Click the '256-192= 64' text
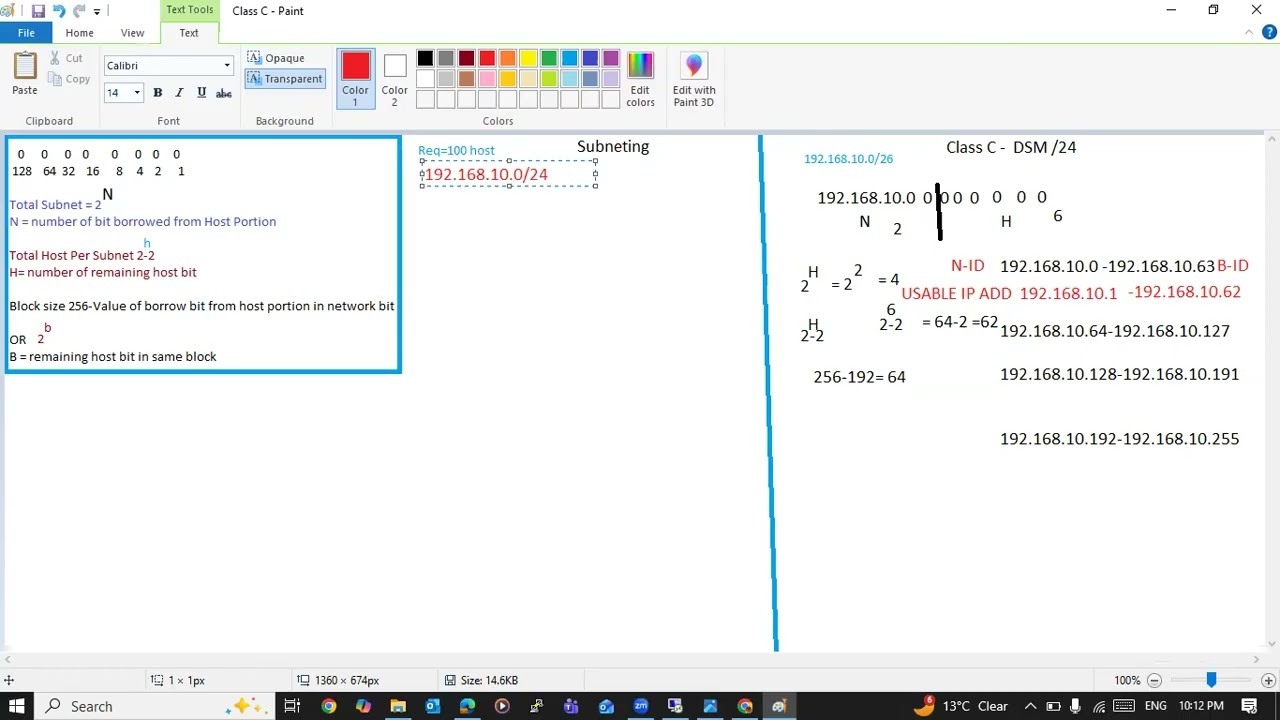1280x720 pixels. click(859, 377)
